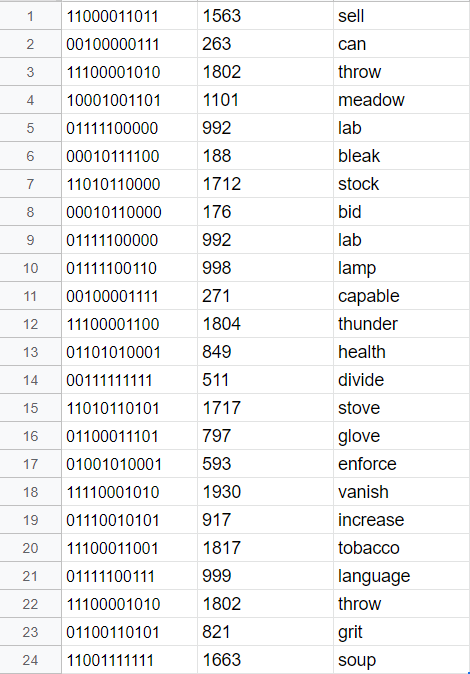Click the cell containing word tobacco
Image resolution: width=470 pixels, height=674 pixels.
(x=401, y=548)
